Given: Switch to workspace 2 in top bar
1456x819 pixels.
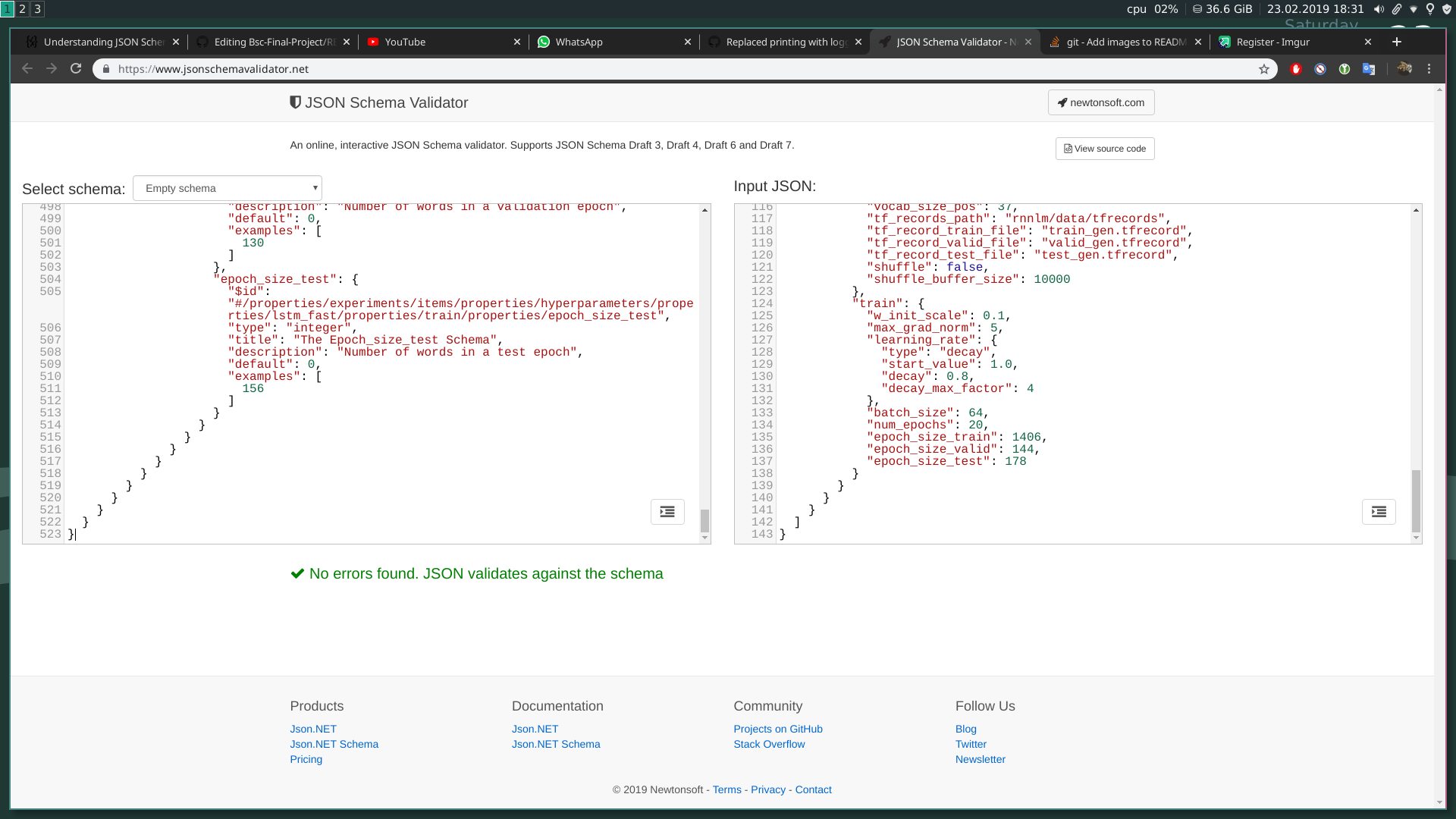Looking at the screenshot, I should pyautogui.click(x=22, y=9).
